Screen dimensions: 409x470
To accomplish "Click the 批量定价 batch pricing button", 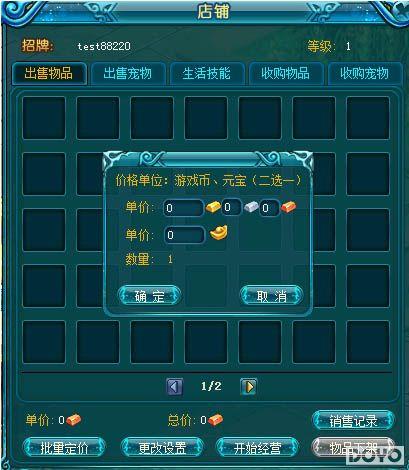I will (x=64, y=448).
